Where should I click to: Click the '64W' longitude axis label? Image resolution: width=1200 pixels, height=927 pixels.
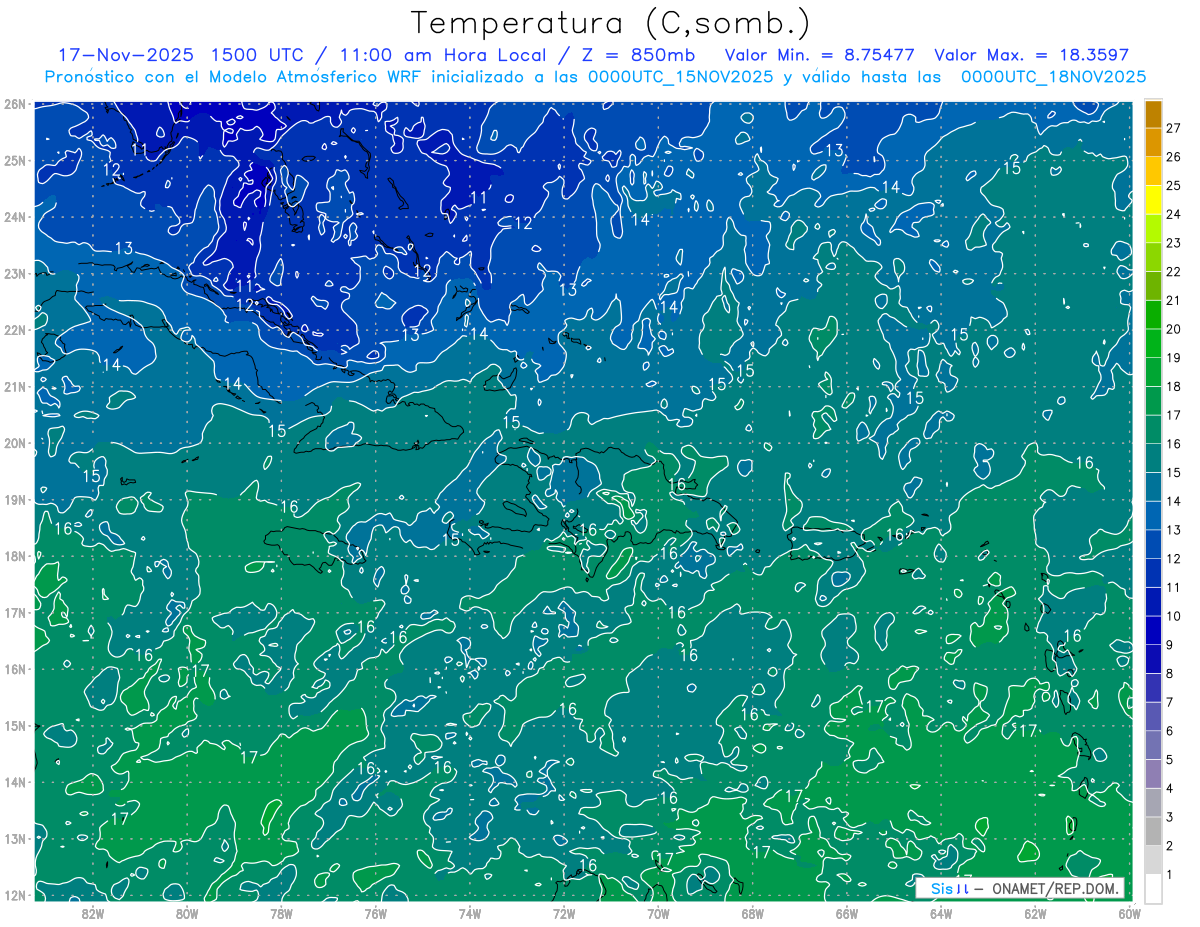point(941,912)
